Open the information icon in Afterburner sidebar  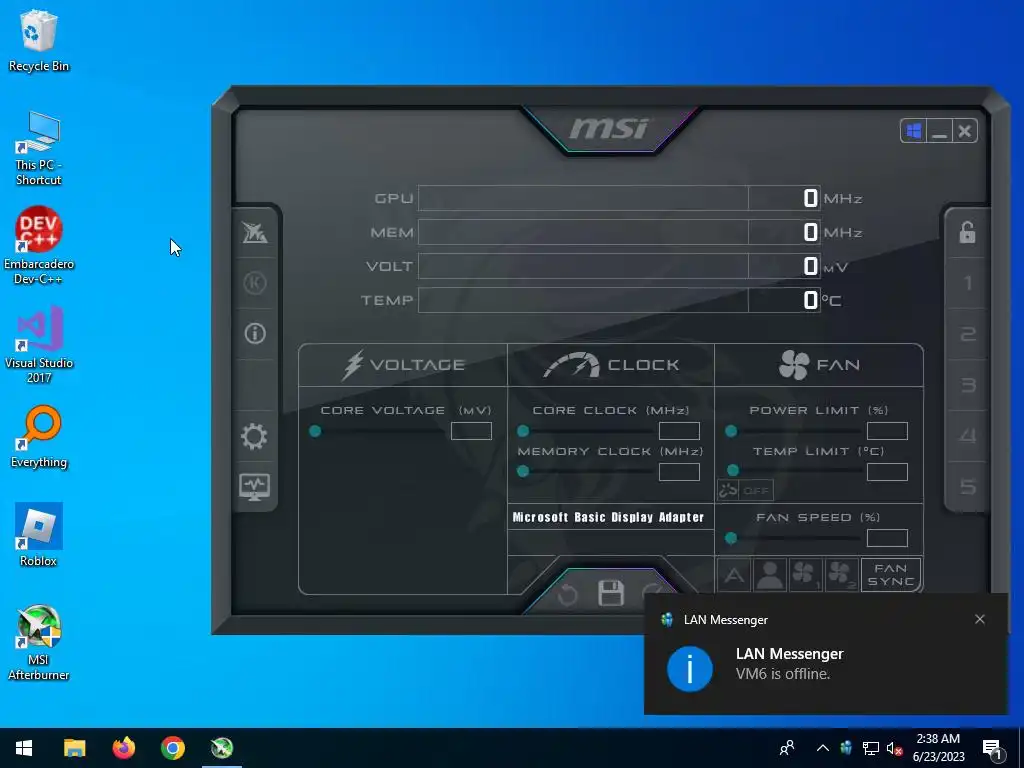pyautogui.click(x=255, y=333)
